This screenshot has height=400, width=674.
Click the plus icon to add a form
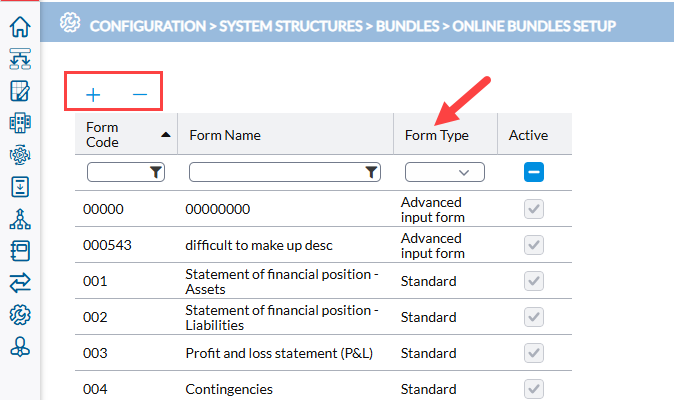point(93,95)
